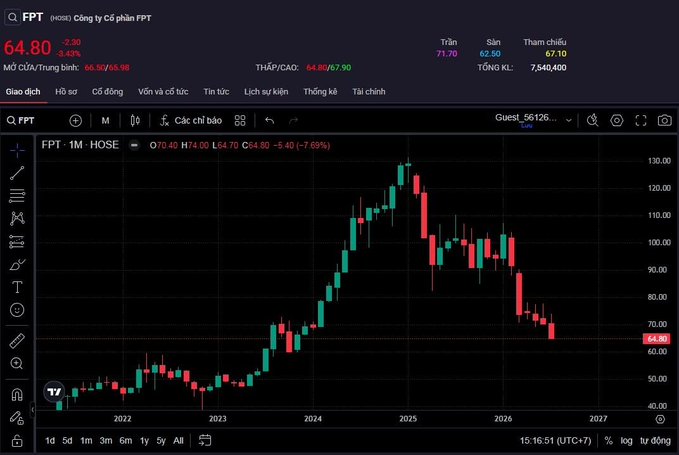Toggle lock all drawings padlock

[x=17, y=441]
